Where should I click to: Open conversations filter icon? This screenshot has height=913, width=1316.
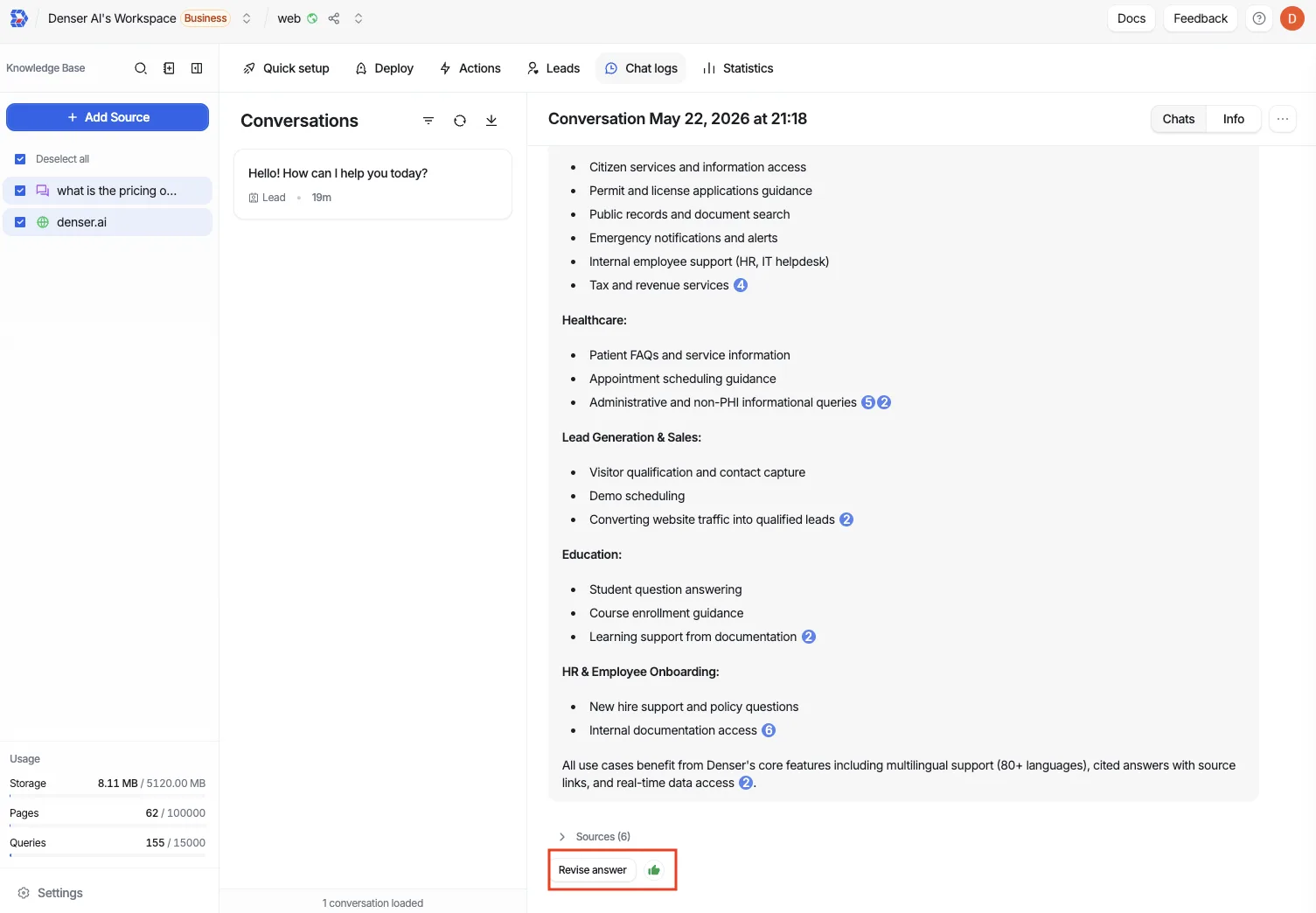coord(428,121)
